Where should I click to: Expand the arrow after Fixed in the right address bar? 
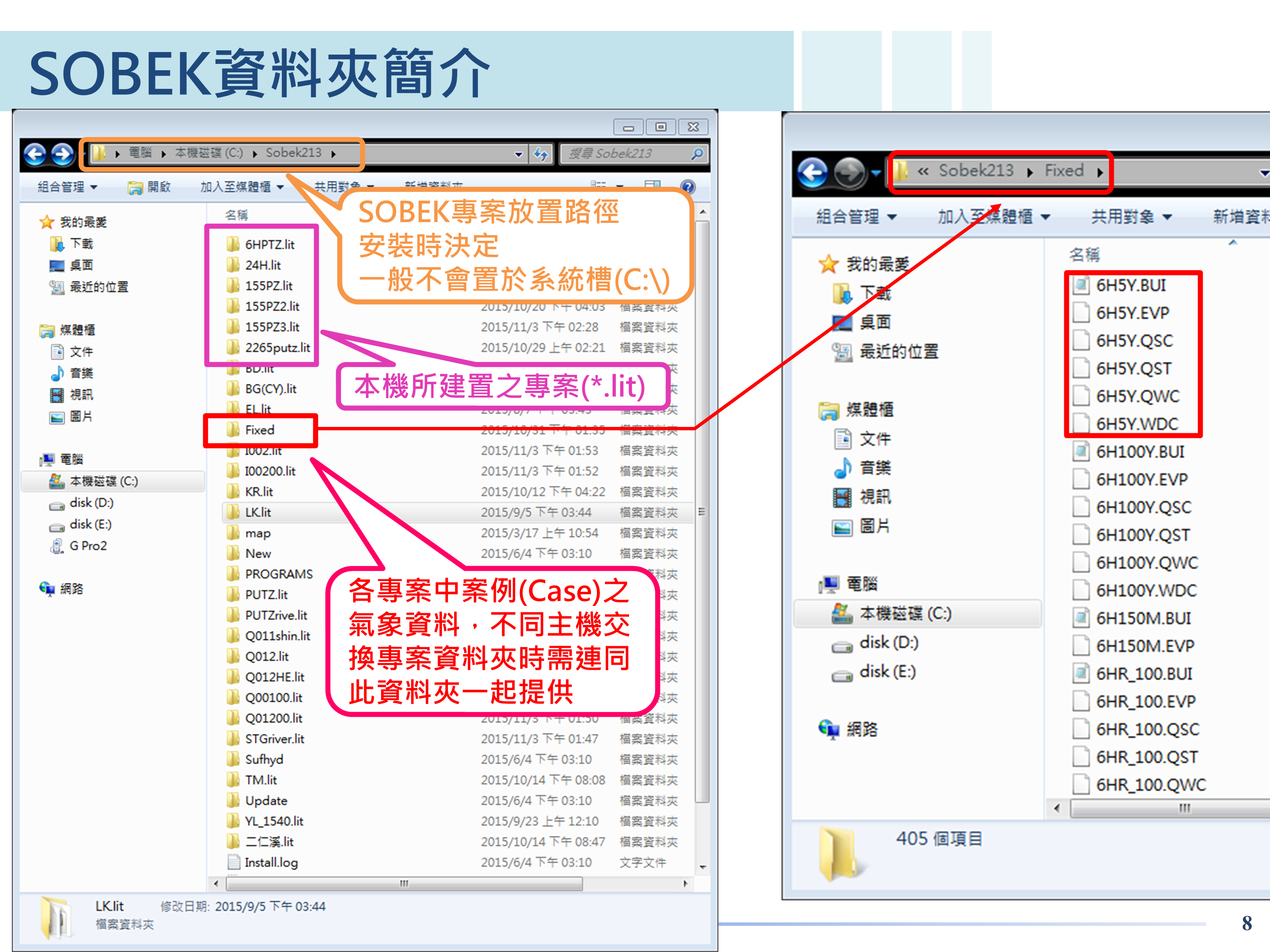point(1099,172)
